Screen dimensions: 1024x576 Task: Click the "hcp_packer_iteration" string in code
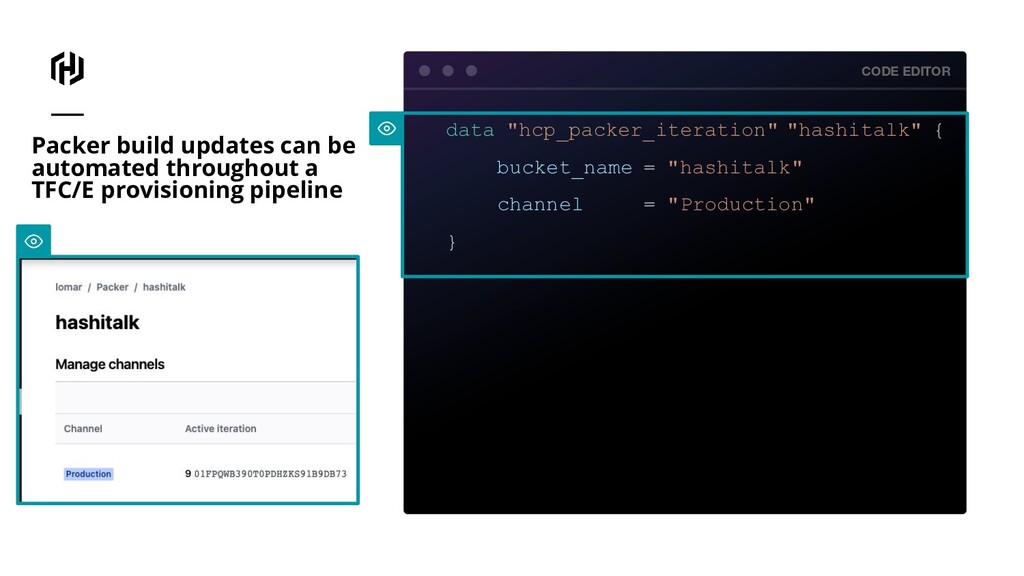coord(643,131)
